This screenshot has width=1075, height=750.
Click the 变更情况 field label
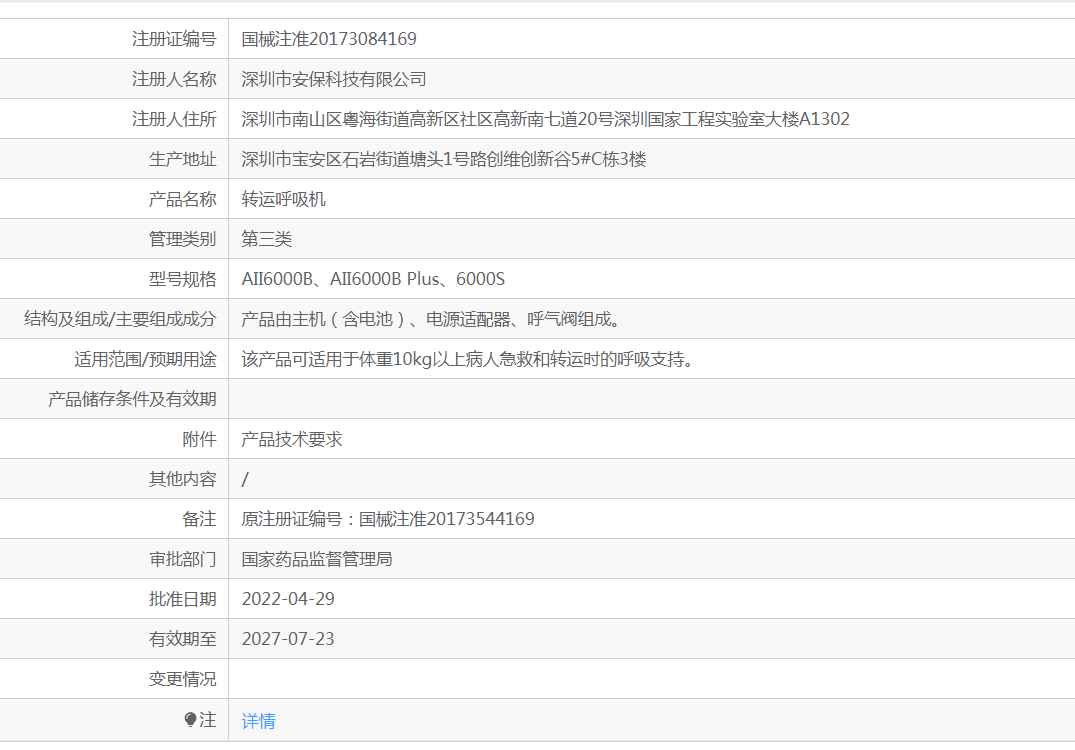[182, 679]
